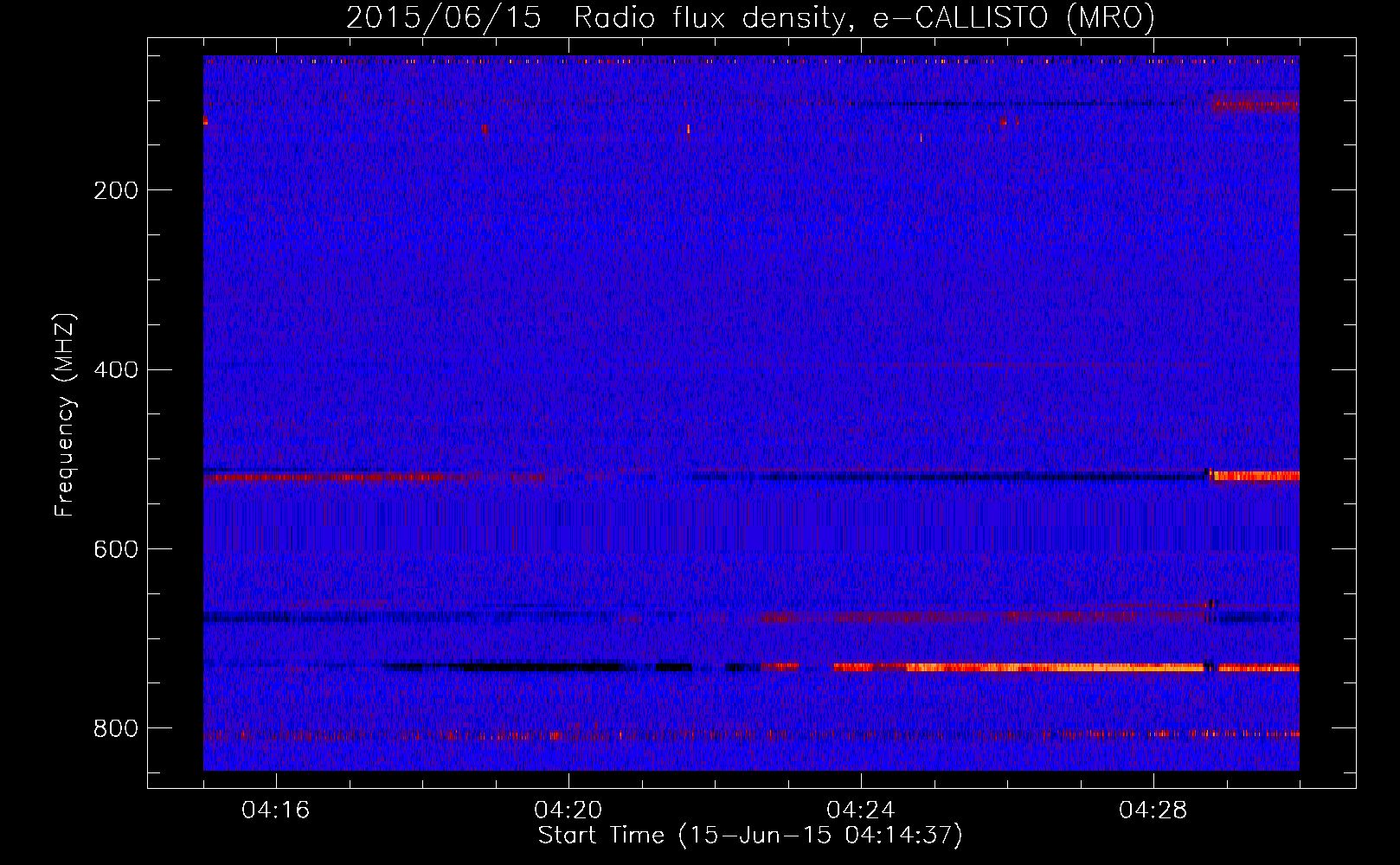
Task: Click the black band near 730 MHz around 04:19
Action: (536, 667)
